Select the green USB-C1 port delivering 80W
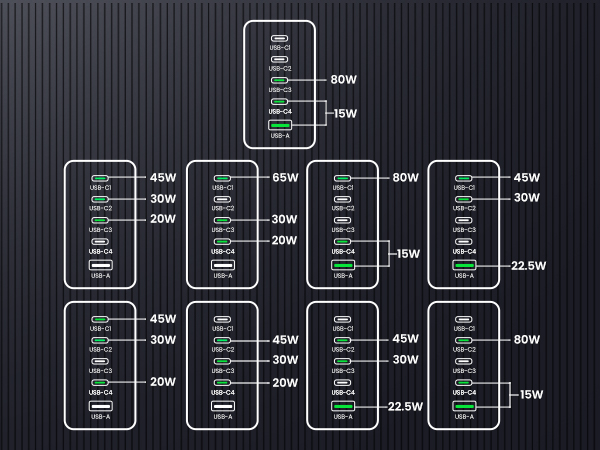 342,178
